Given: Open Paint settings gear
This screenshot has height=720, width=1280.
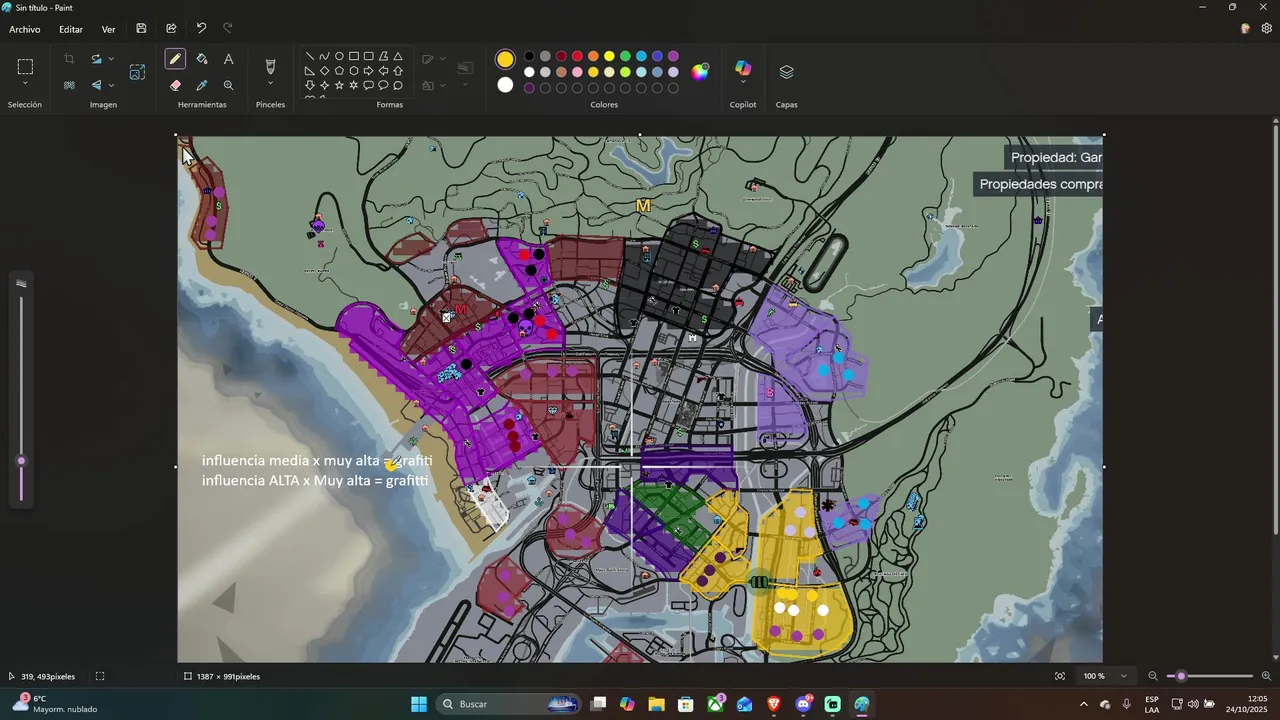Looking at the screenshot, I should tap(1266, 29).
